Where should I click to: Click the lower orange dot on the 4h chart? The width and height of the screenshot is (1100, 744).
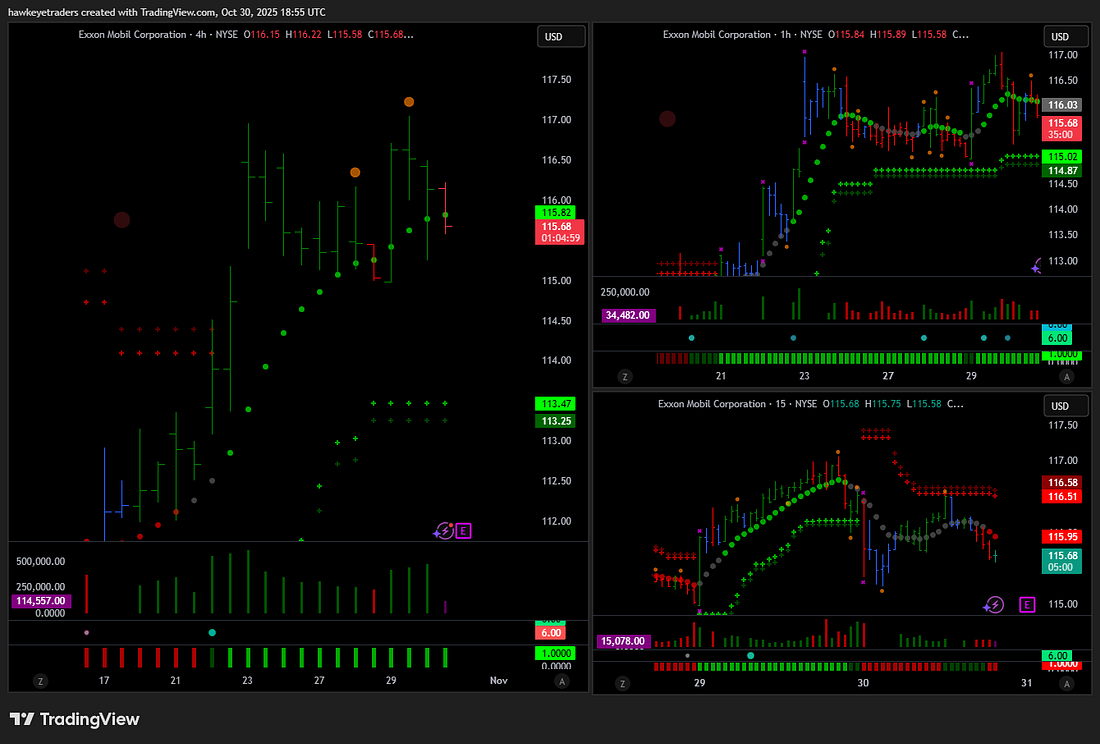(x=355, y=173)
